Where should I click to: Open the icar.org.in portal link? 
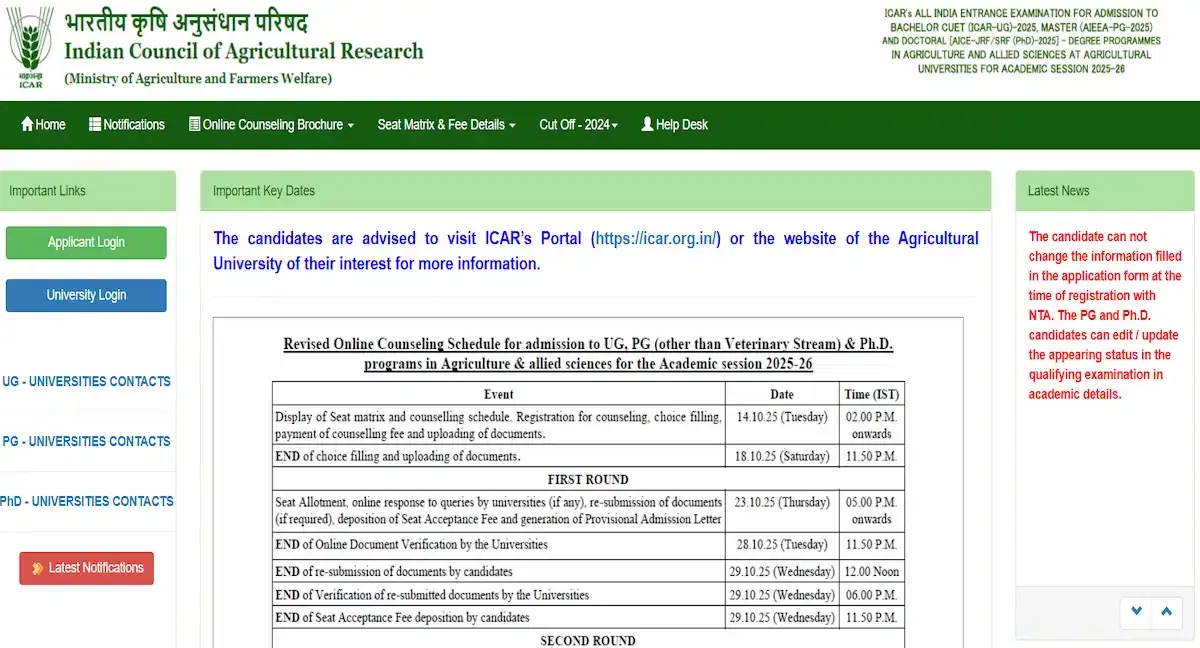[x=657, y=238]
